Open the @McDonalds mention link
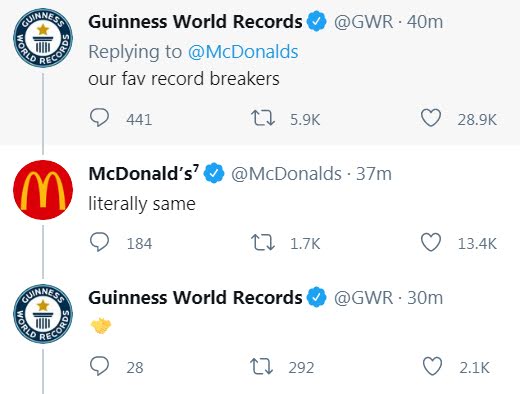The height and width of the screenshot is (394, 520). pos(243,52)
